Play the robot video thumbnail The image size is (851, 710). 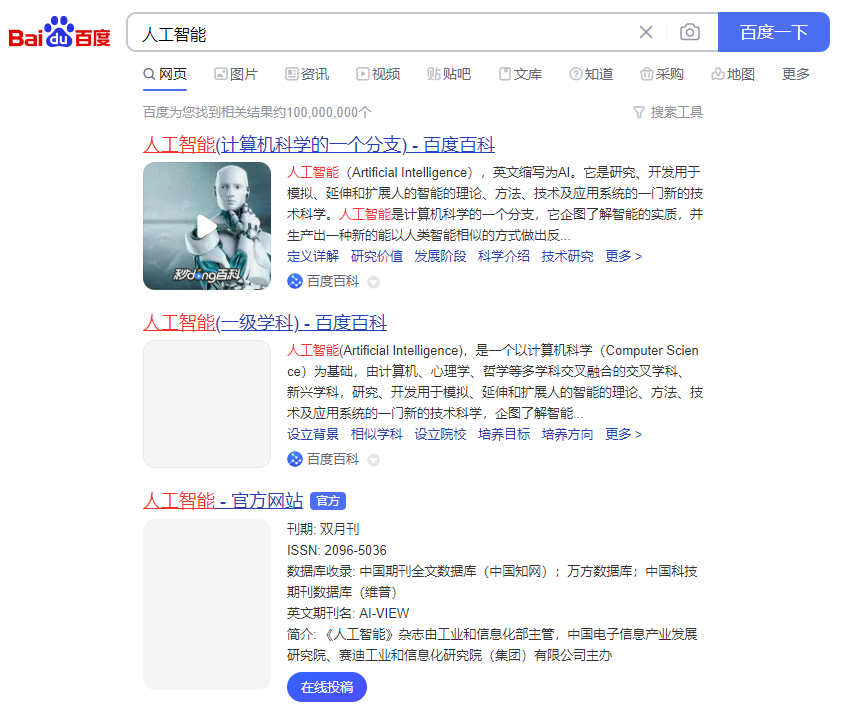[207, 226]
